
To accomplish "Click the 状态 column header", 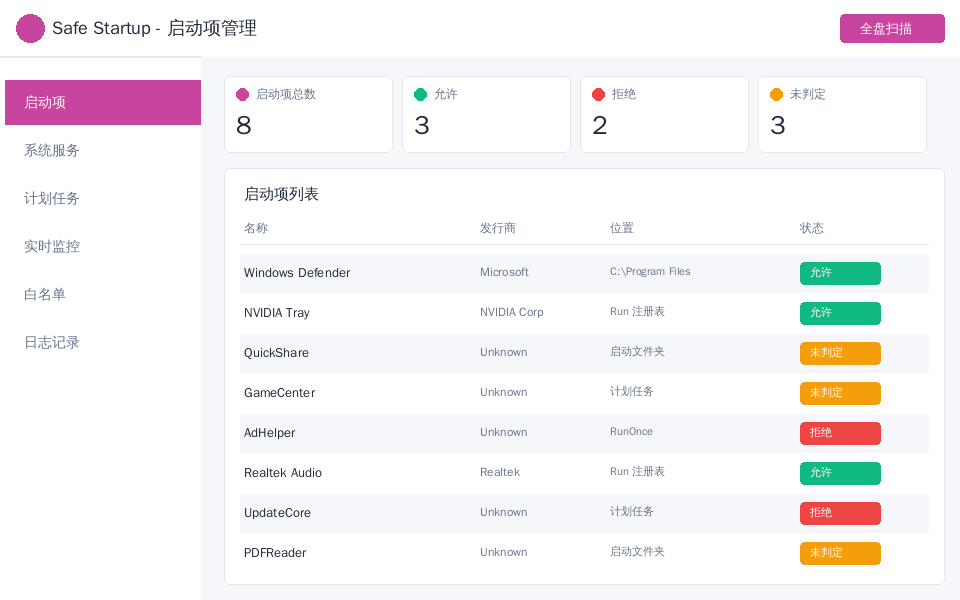I will 812,228.
